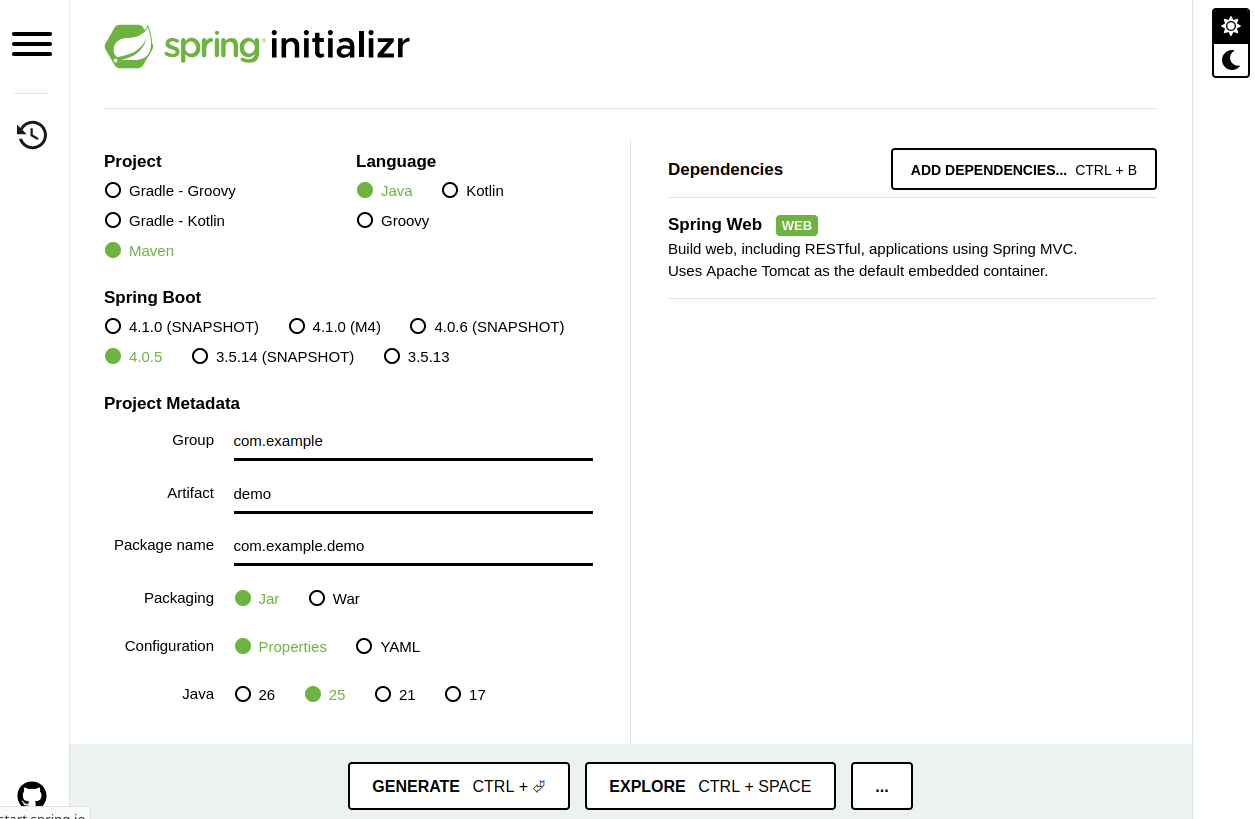Click the Explore project button

[x=710, y=786]
